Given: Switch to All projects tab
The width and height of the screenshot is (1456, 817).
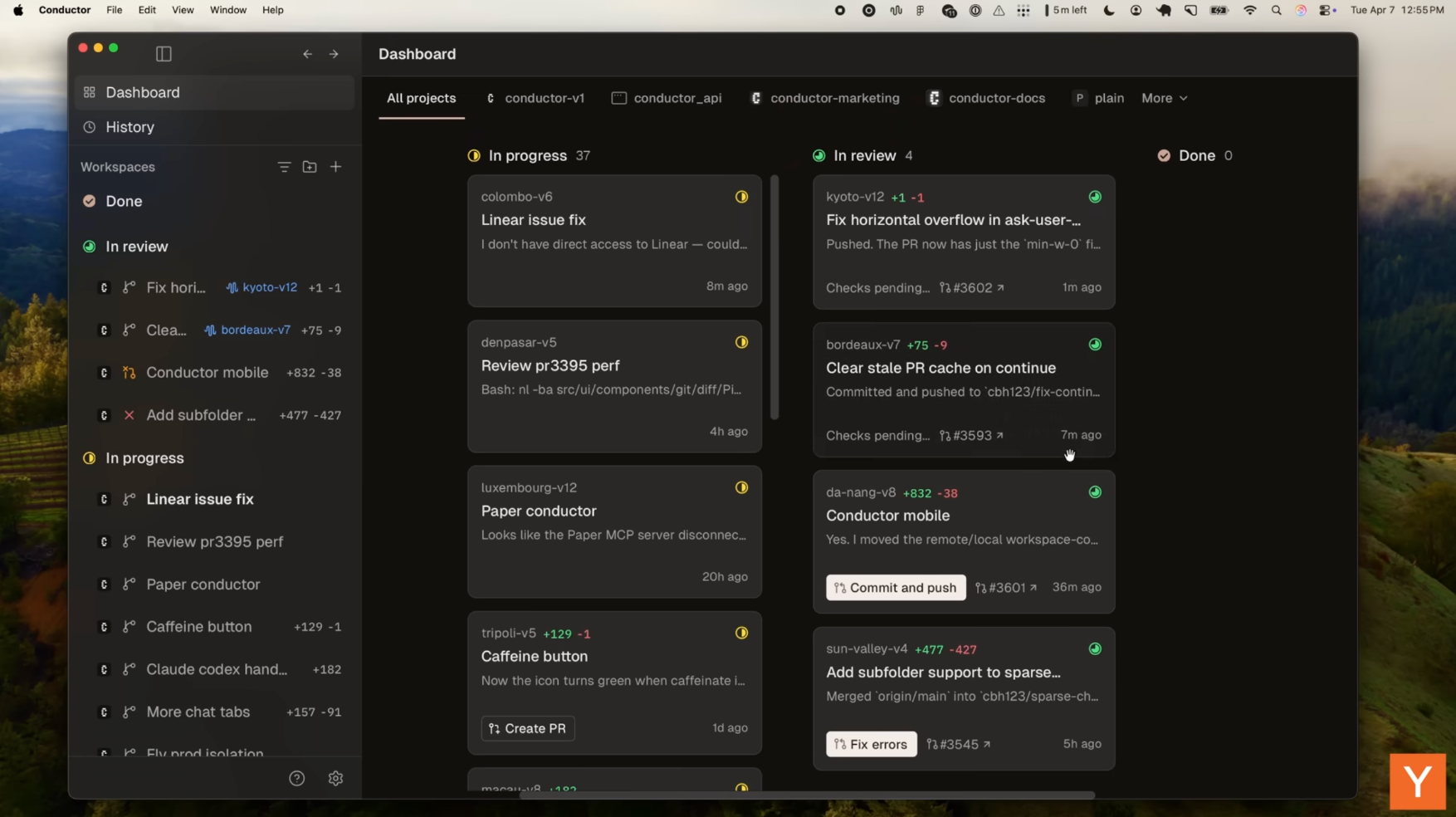Looking at the screenshot, I should coord(421,98).
